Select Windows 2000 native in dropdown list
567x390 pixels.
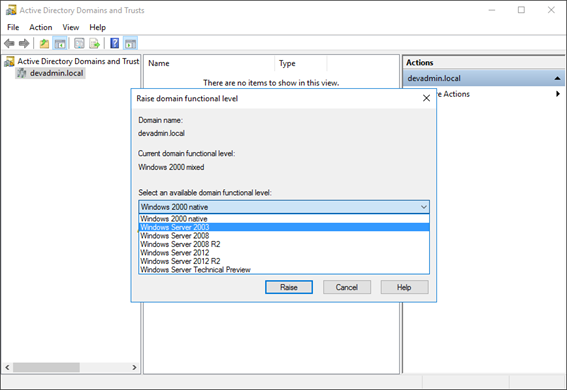pyautogui.click(x=284, y=219)
